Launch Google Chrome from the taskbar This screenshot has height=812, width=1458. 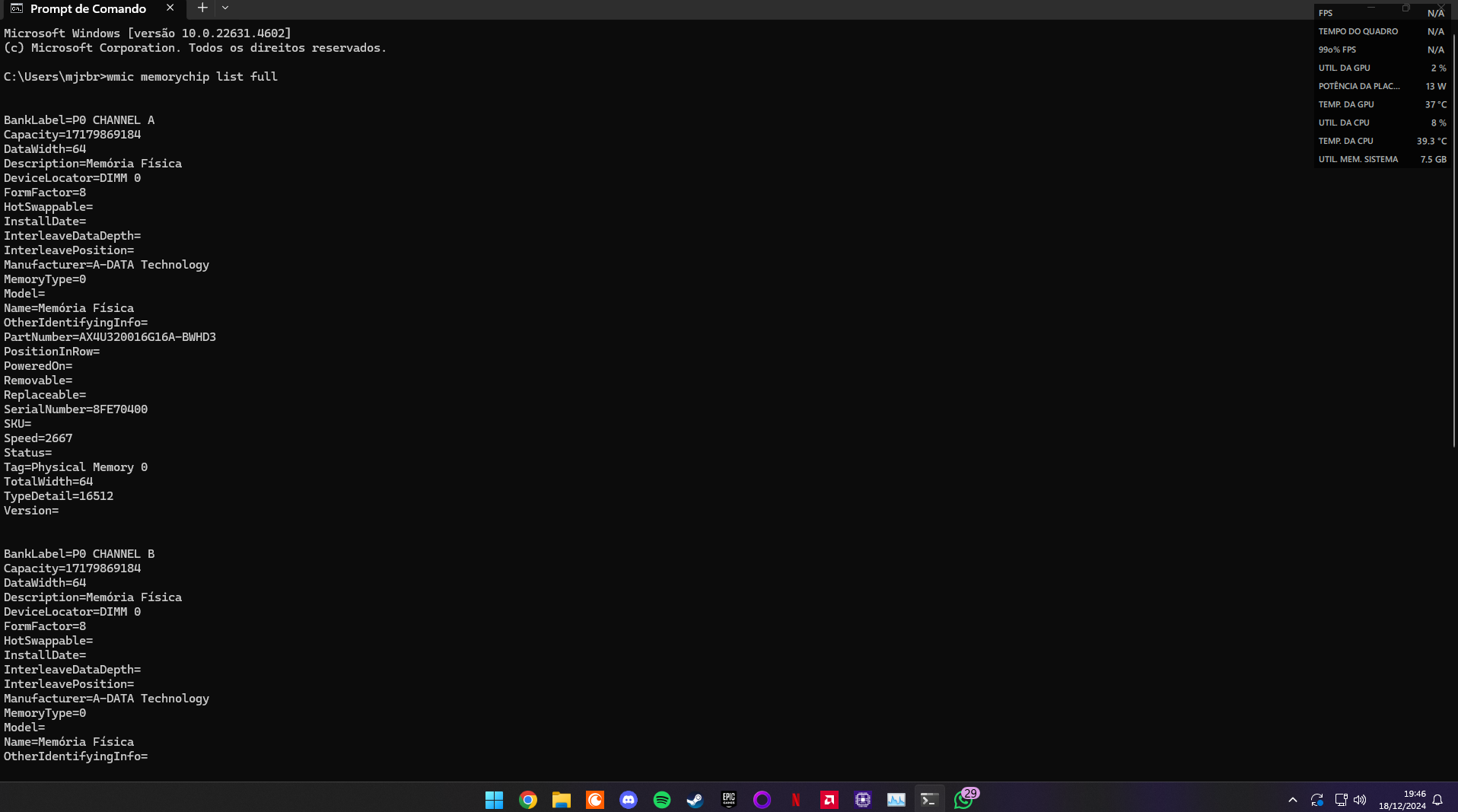pos(527,800)
